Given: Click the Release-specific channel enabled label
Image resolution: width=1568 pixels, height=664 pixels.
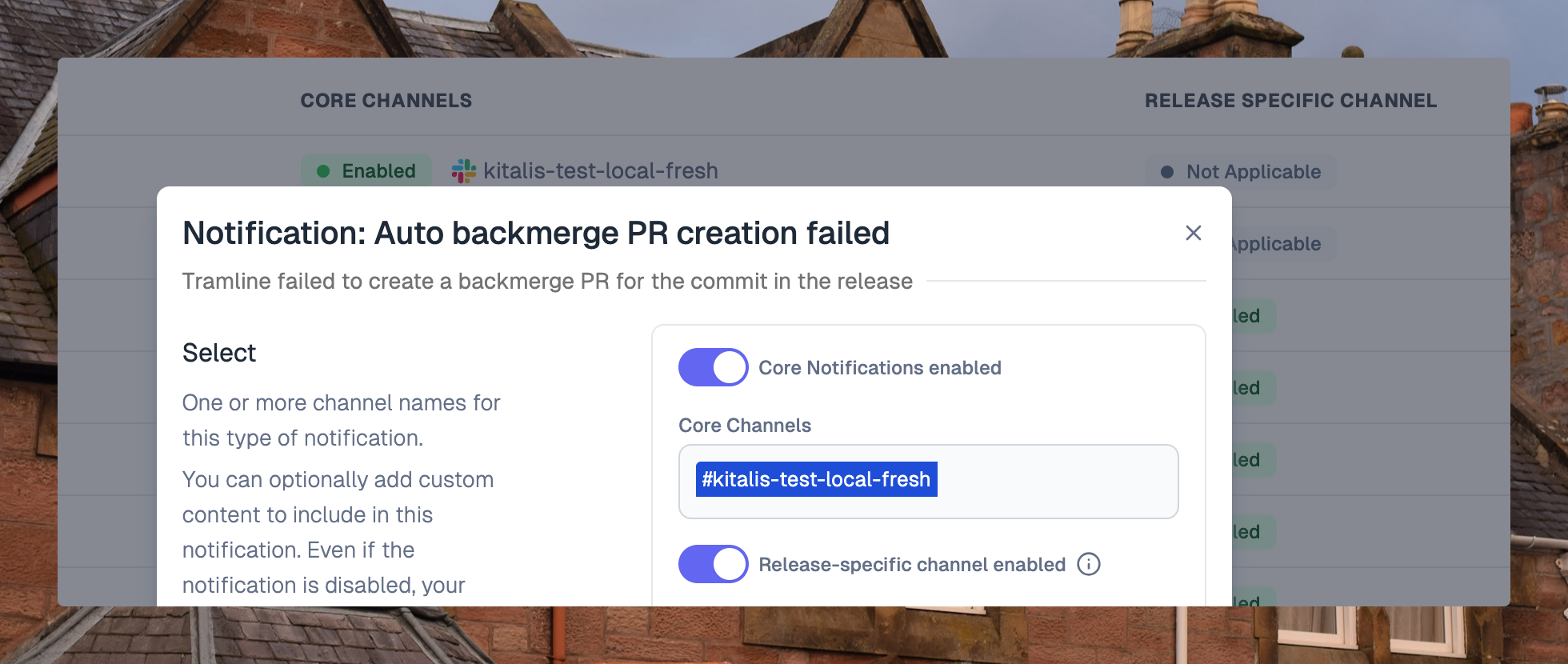Looking at the screenshot, I should pyautogui.click(x=912, y=564).
